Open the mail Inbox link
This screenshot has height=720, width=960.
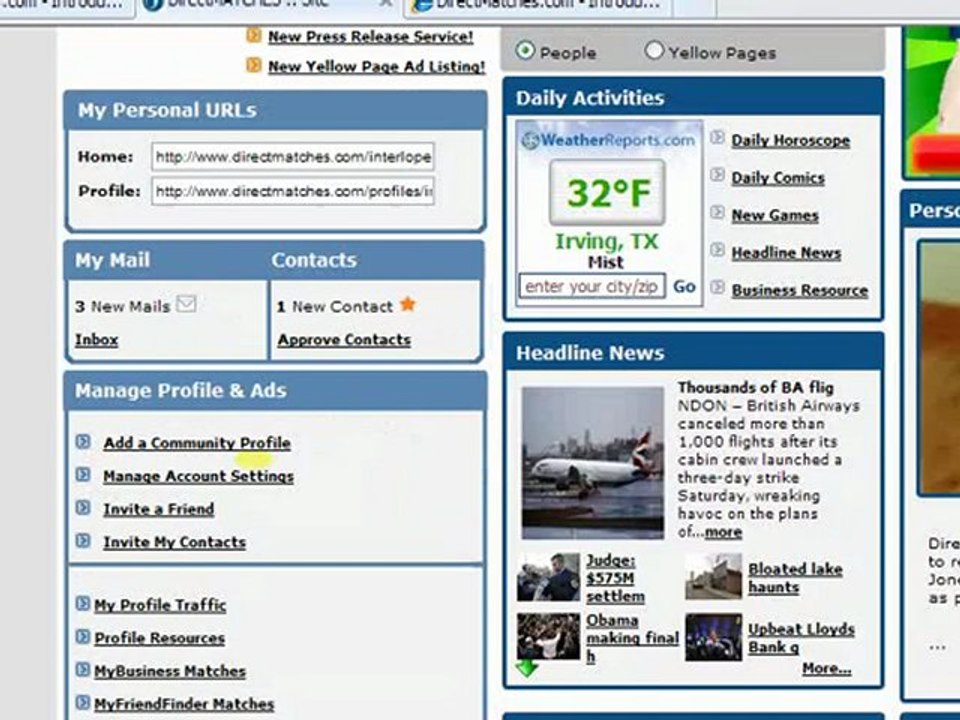[97, 340]
